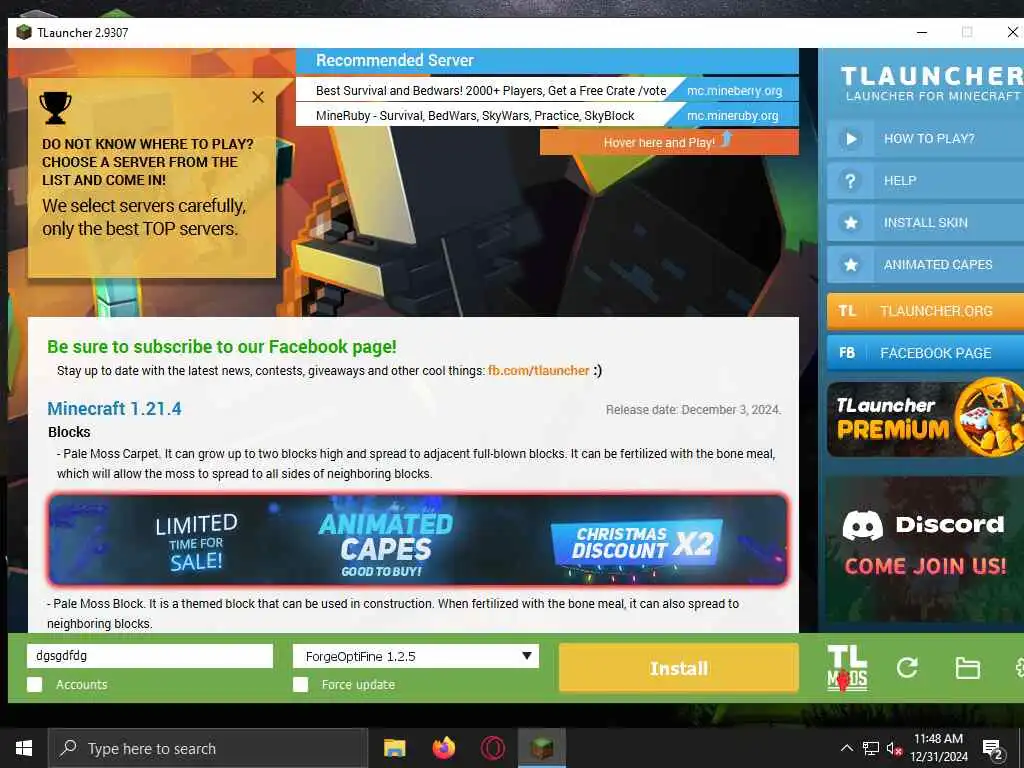
Task: Click the Facebook subscribe heading
Action: (221, 347)
